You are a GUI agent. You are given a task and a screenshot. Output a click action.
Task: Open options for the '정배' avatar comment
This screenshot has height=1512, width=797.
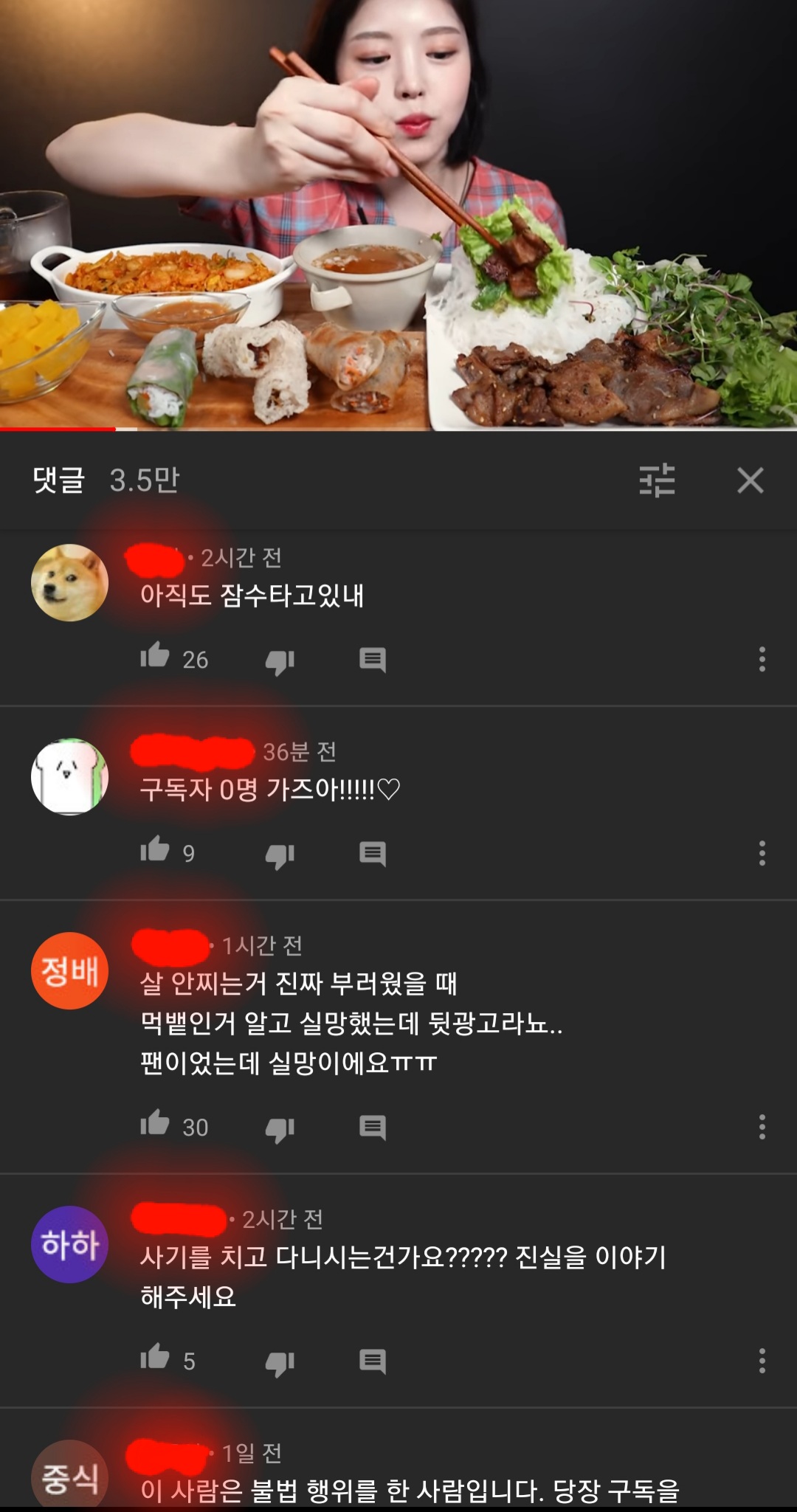762,1127
